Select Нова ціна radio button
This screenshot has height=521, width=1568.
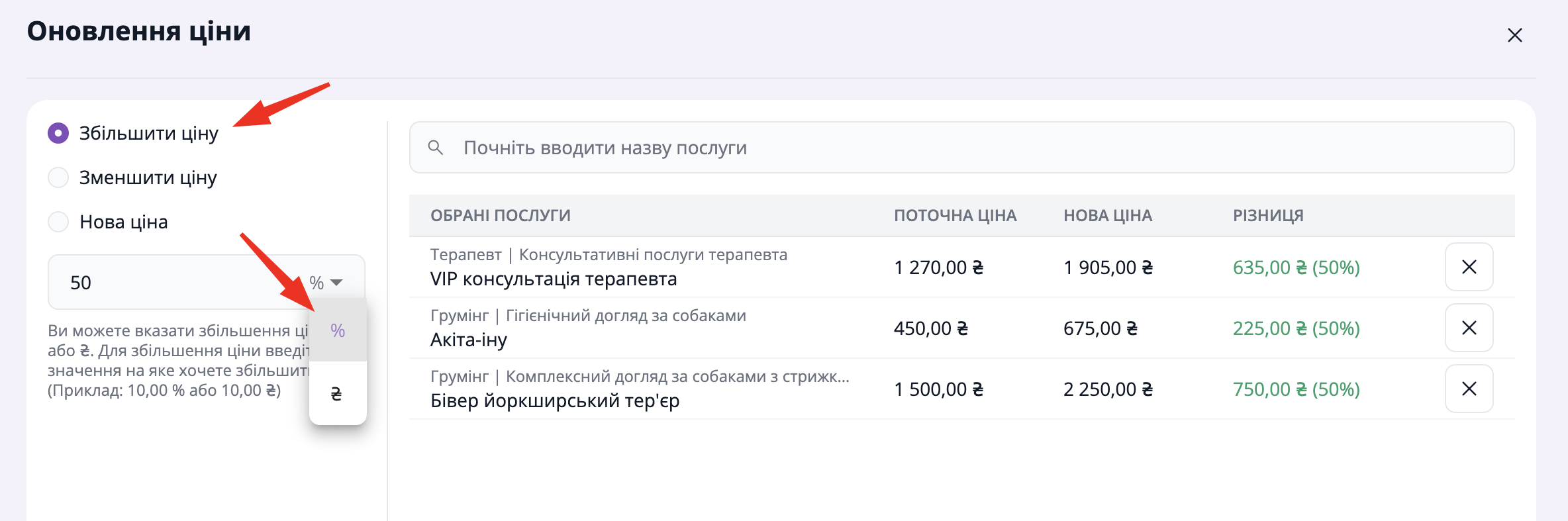[58, 222]
